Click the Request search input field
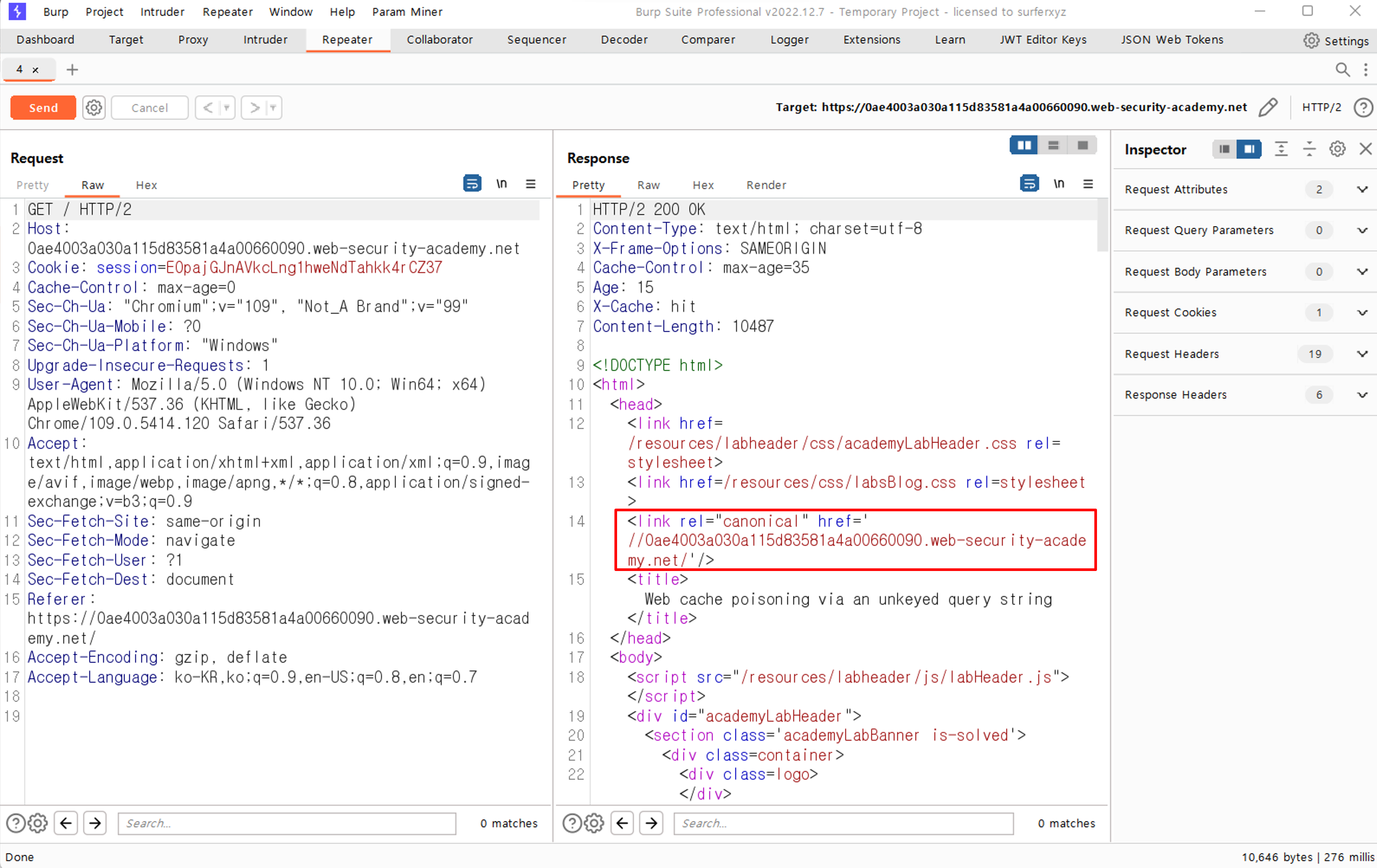 [286, 823]
